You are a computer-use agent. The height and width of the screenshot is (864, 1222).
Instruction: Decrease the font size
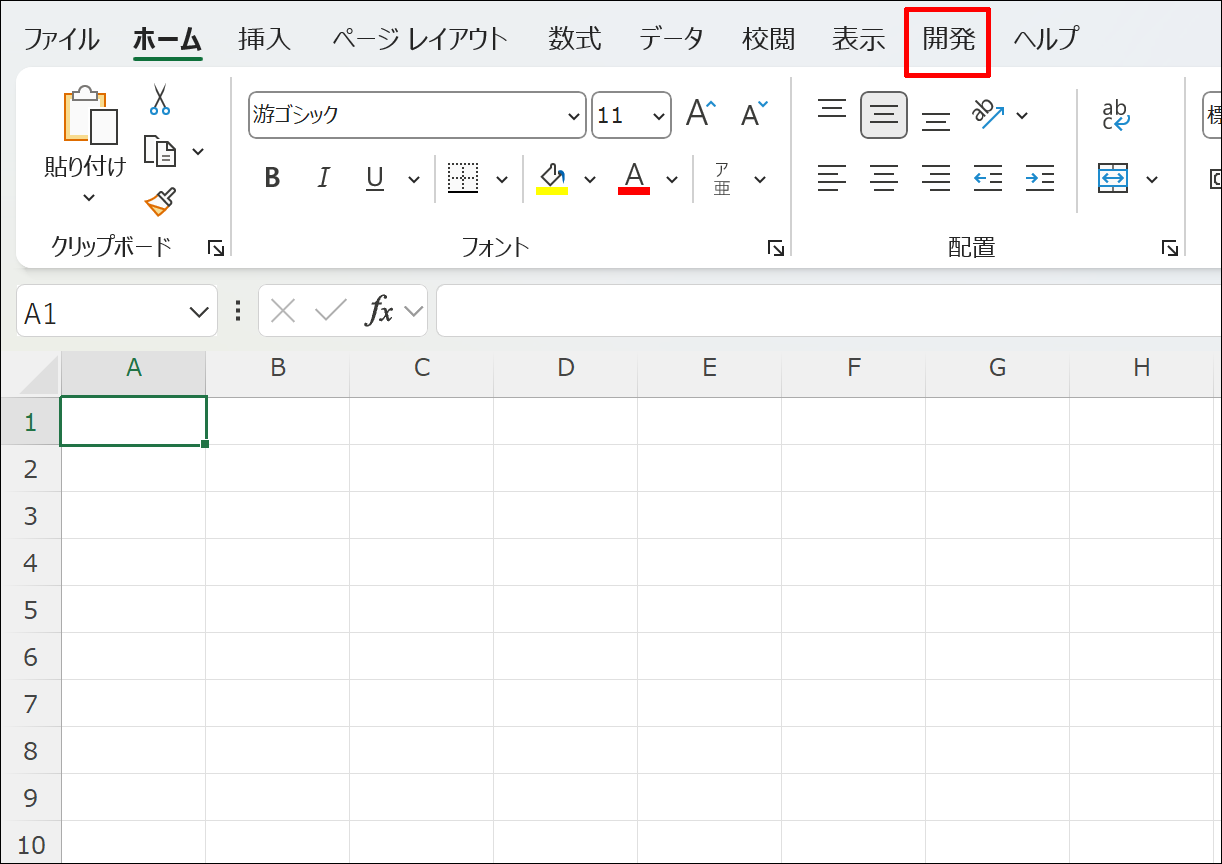751,112
